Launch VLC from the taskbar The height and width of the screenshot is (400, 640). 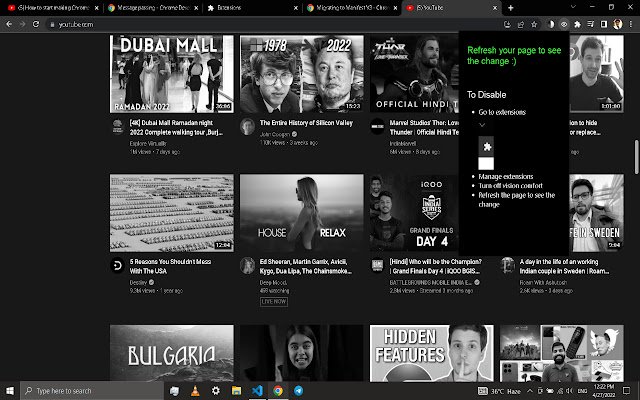point(196,391)
